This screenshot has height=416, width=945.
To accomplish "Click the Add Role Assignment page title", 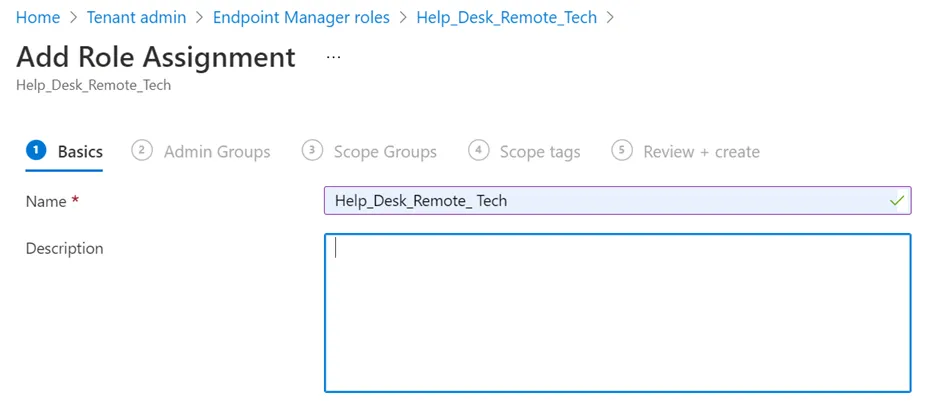I will pyautogui.click(x=156, y=57).
